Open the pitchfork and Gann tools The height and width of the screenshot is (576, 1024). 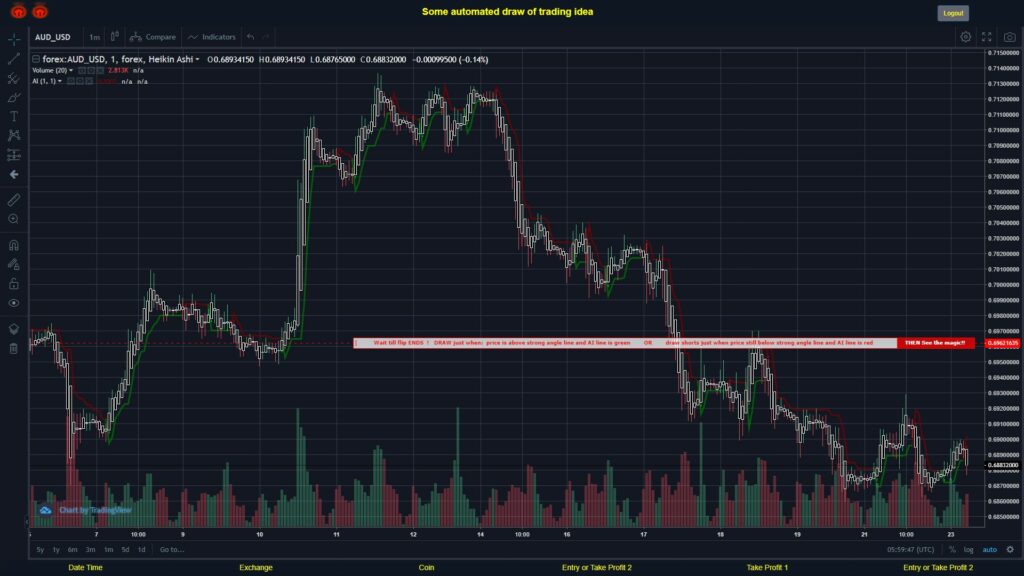tap(14, 78)
